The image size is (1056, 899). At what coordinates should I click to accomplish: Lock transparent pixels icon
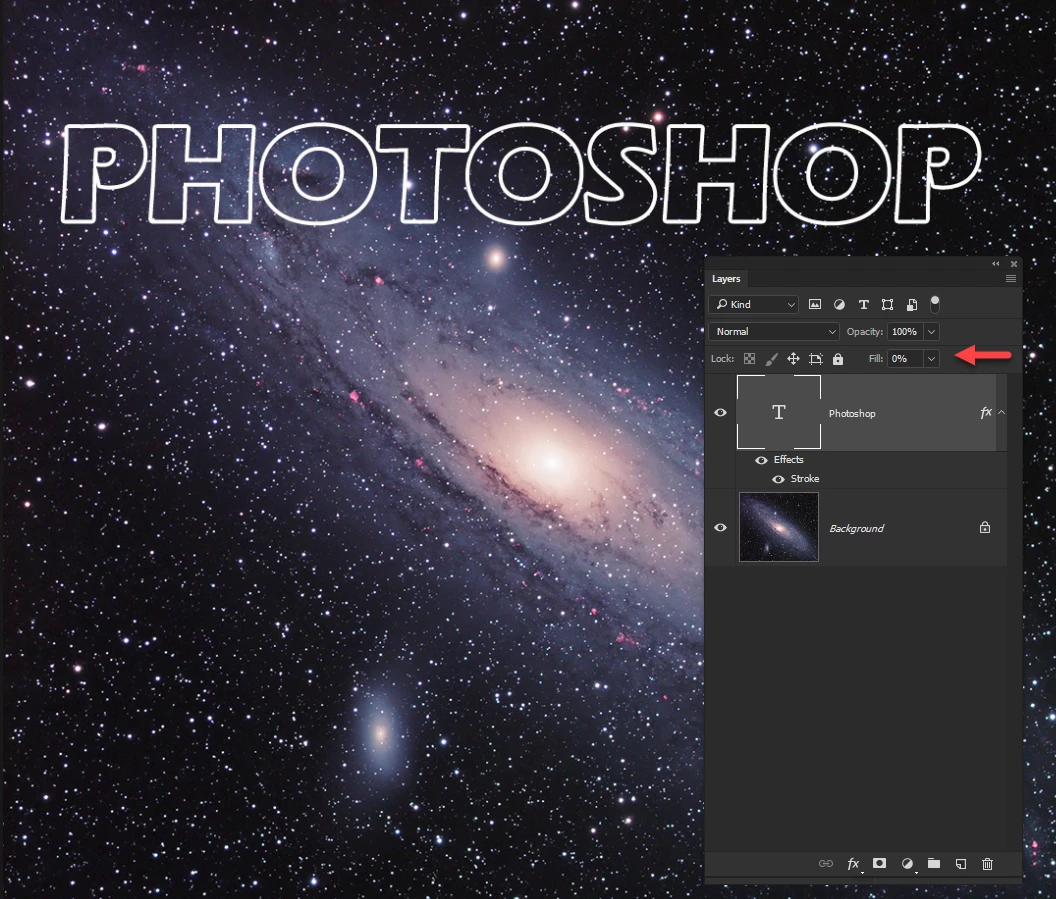point(750,359)
